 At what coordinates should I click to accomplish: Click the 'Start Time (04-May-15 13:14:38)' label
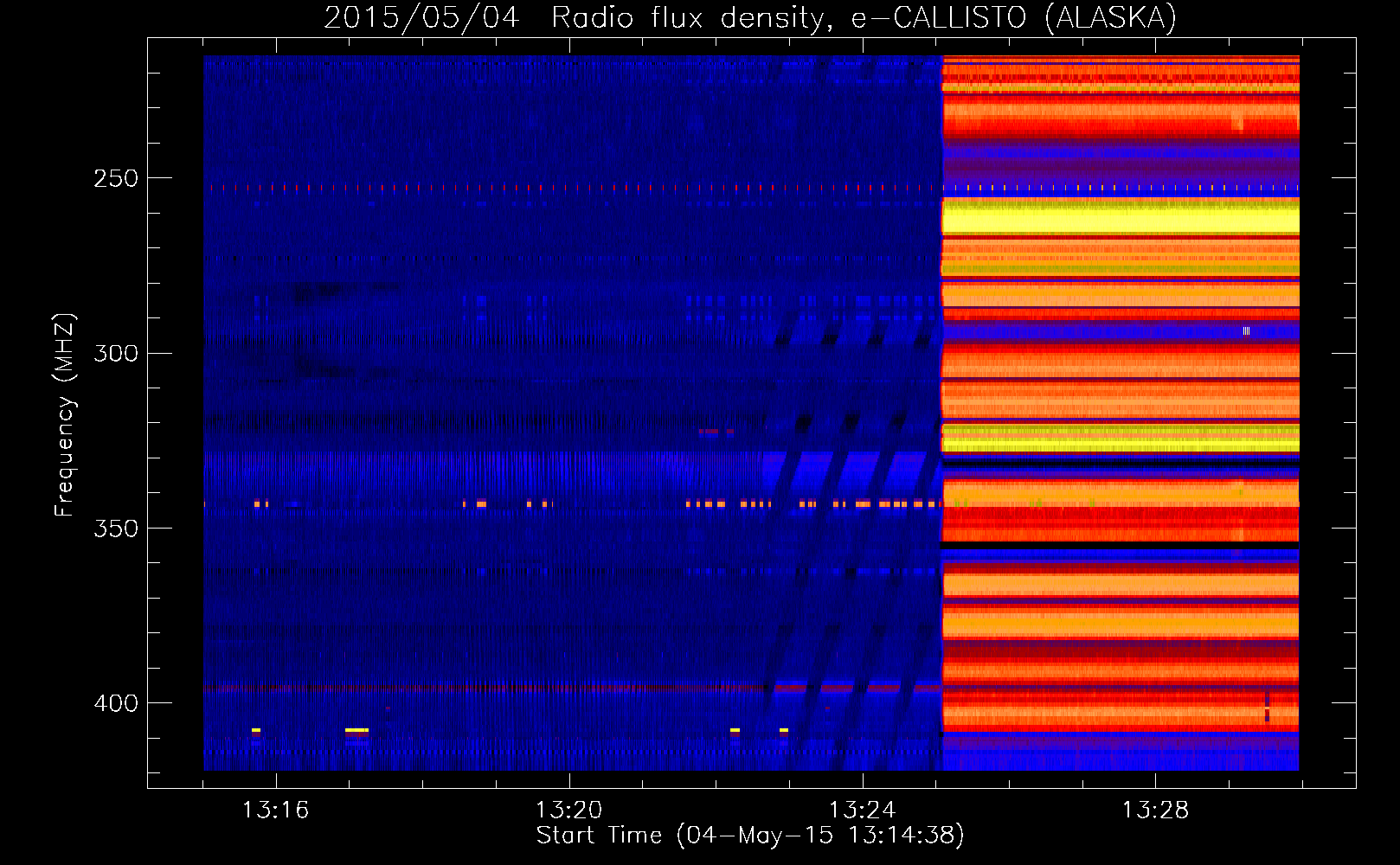(750, 836)
